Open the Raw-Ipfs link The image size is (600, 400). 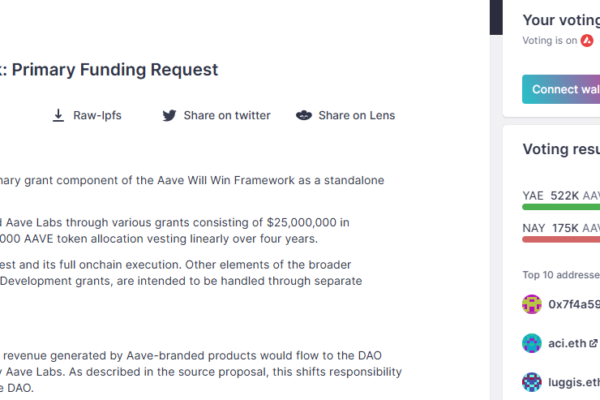pos(98,116)
